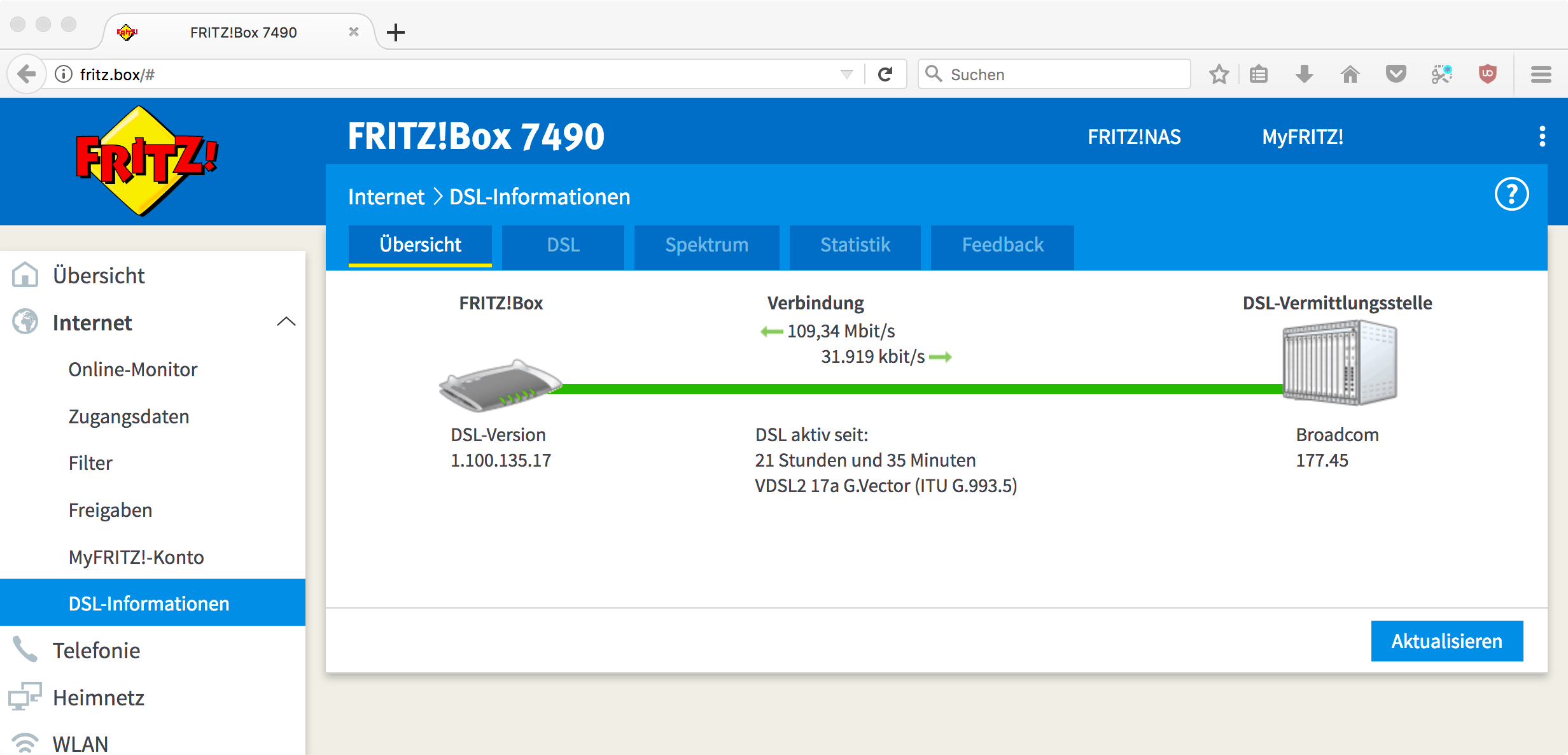Reload page with the refresh icon

click(x=885, y=74)
